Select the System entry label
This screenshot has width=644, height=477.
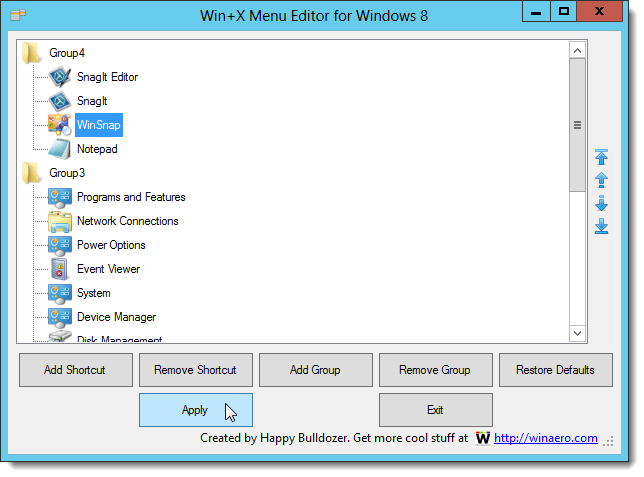[94, 293]
